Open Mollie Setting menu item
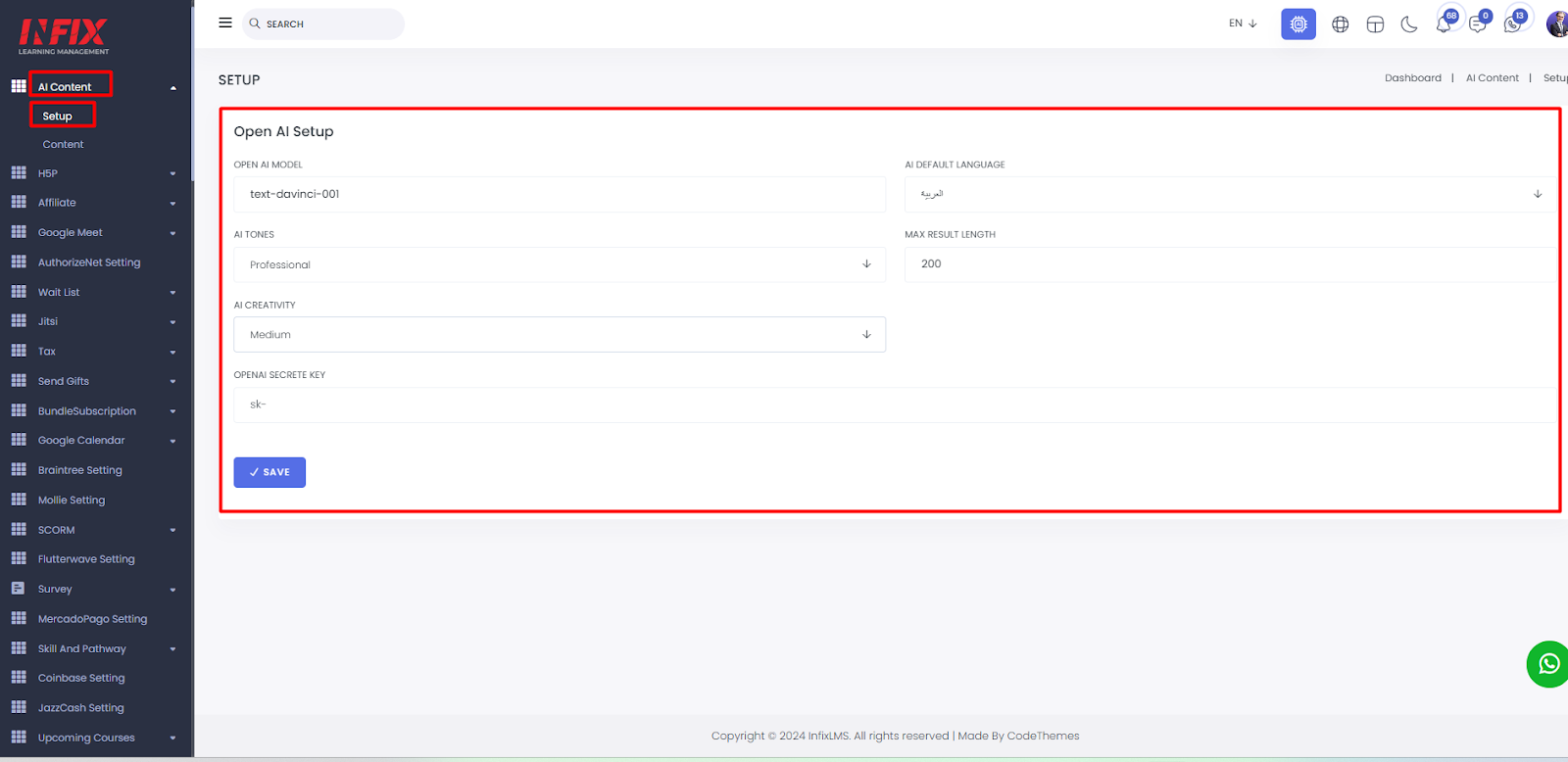 pyautogui.click(x=72, y=500)
